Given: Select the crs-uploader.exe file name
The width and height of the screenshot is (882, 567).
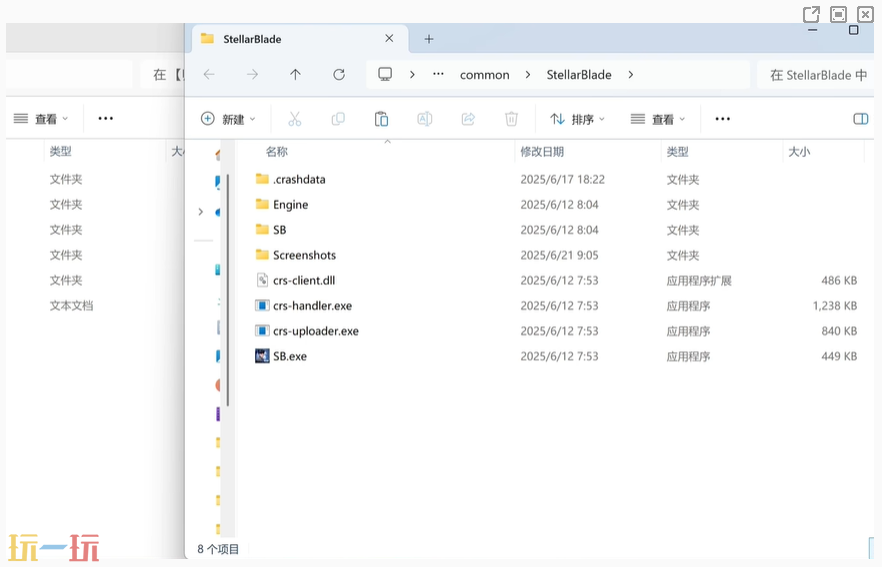Looking at the screenshot, I should click(316, 331).
